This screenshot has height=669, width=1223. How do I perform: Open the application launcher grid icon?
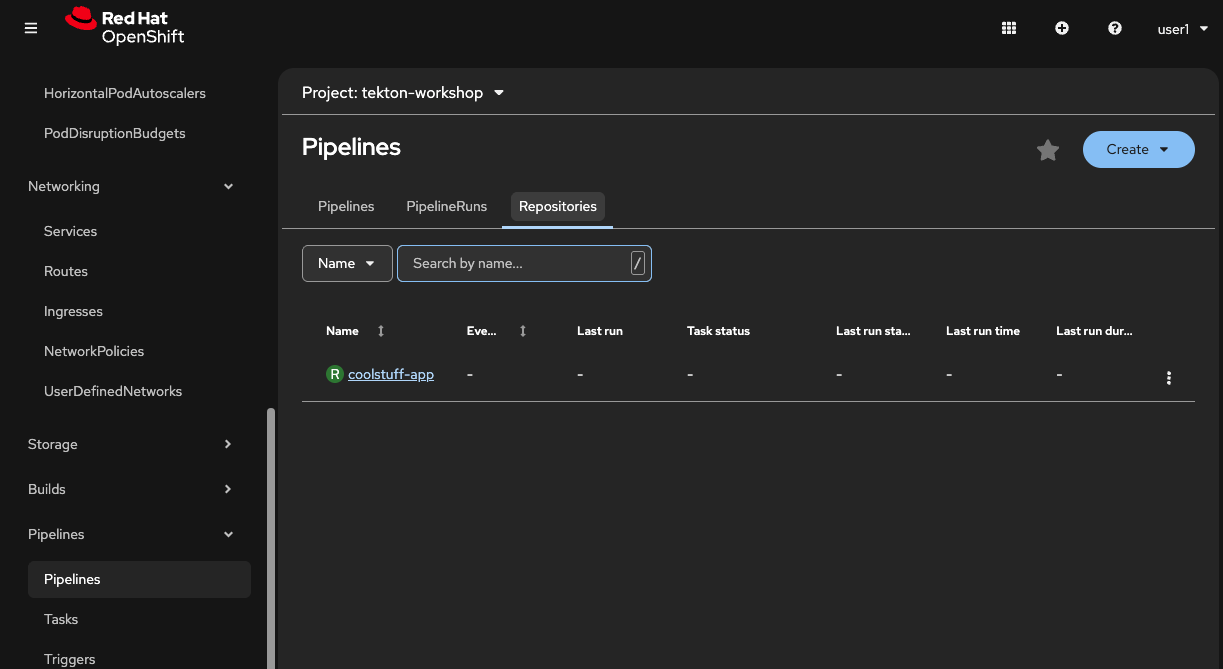click(x=1009, y=28)
